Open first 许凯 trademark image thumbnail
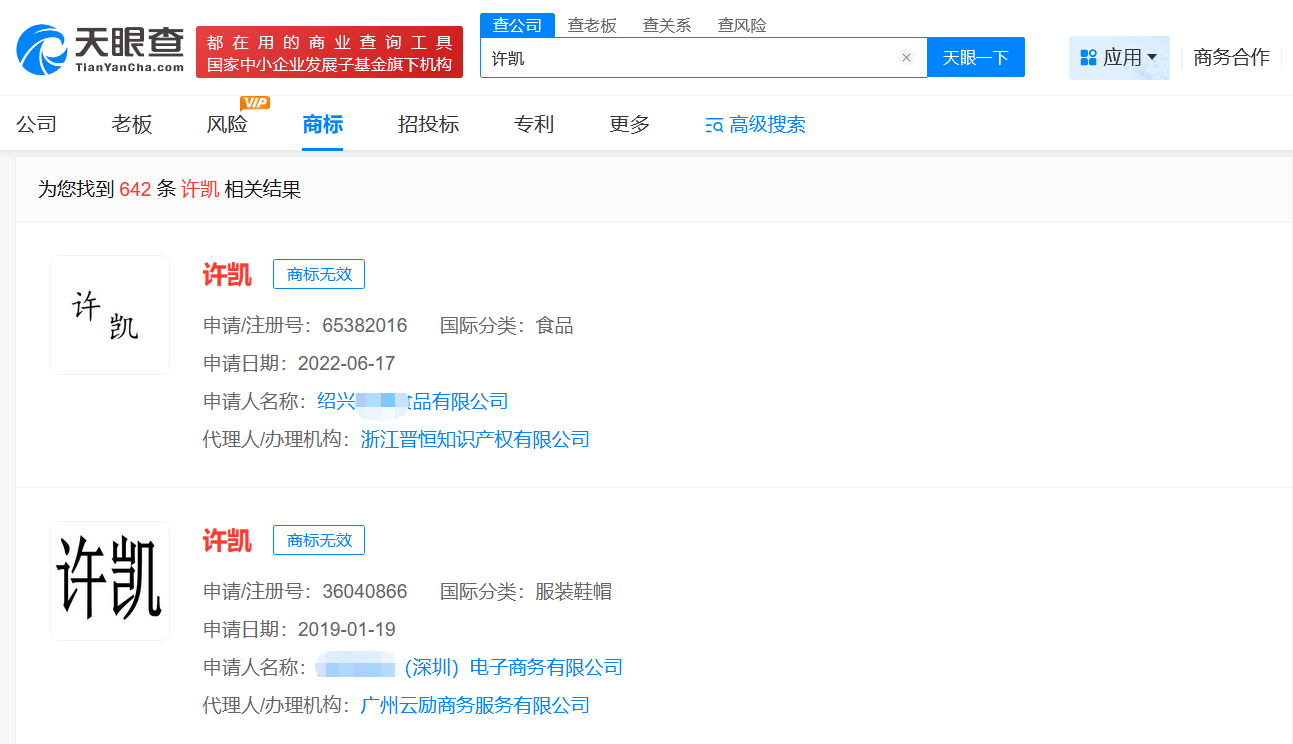 (110, 315)
